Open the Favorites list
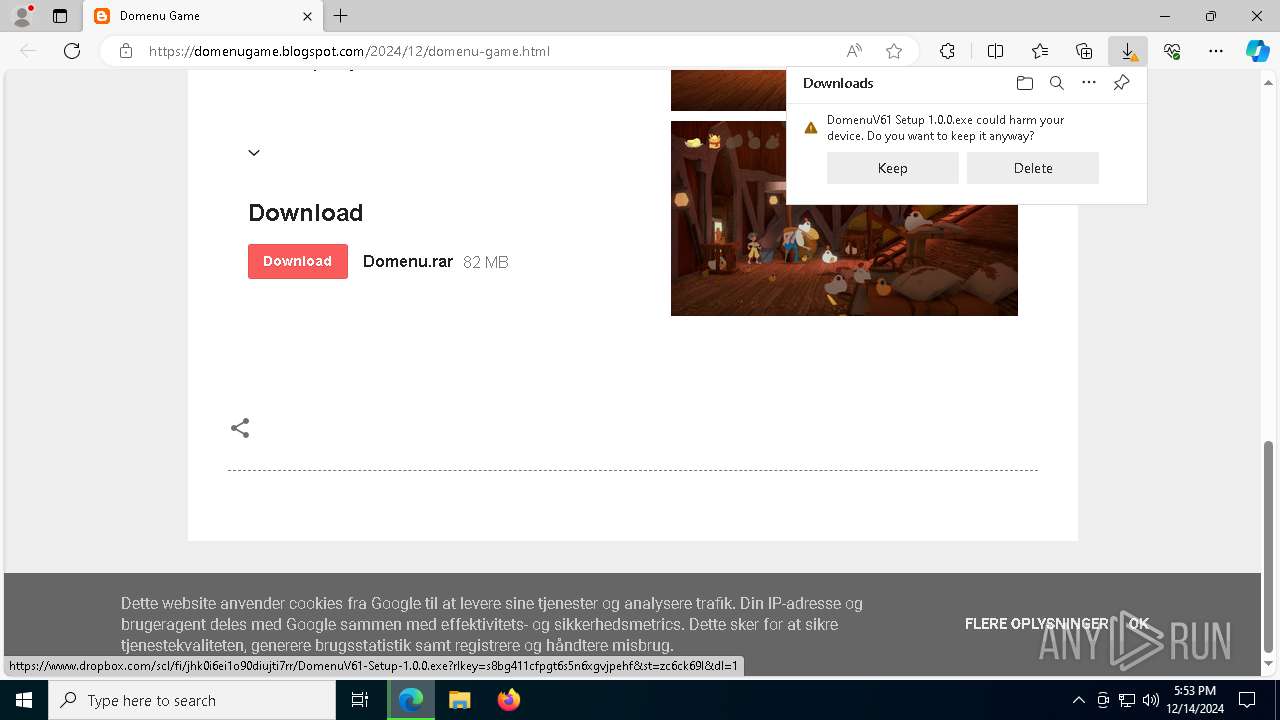1280x720 pixels. tap(1040, 51)
